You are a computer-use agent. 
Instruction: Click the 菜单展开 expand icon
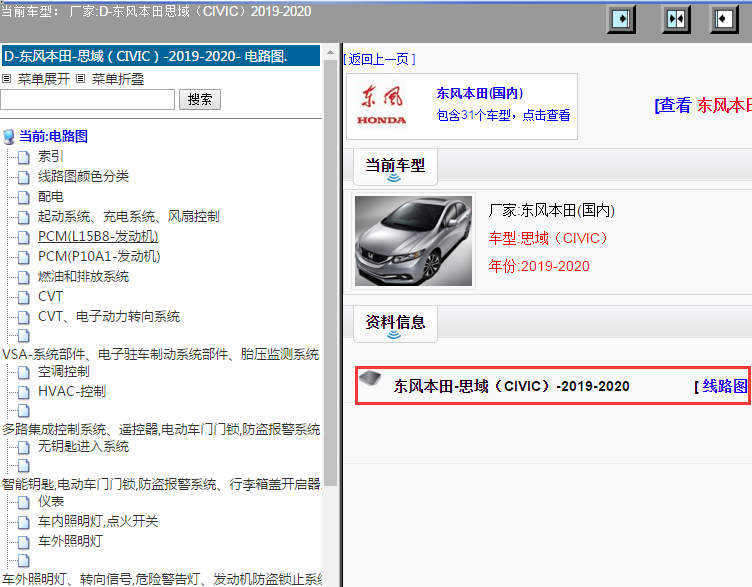[x=7, y=79]
